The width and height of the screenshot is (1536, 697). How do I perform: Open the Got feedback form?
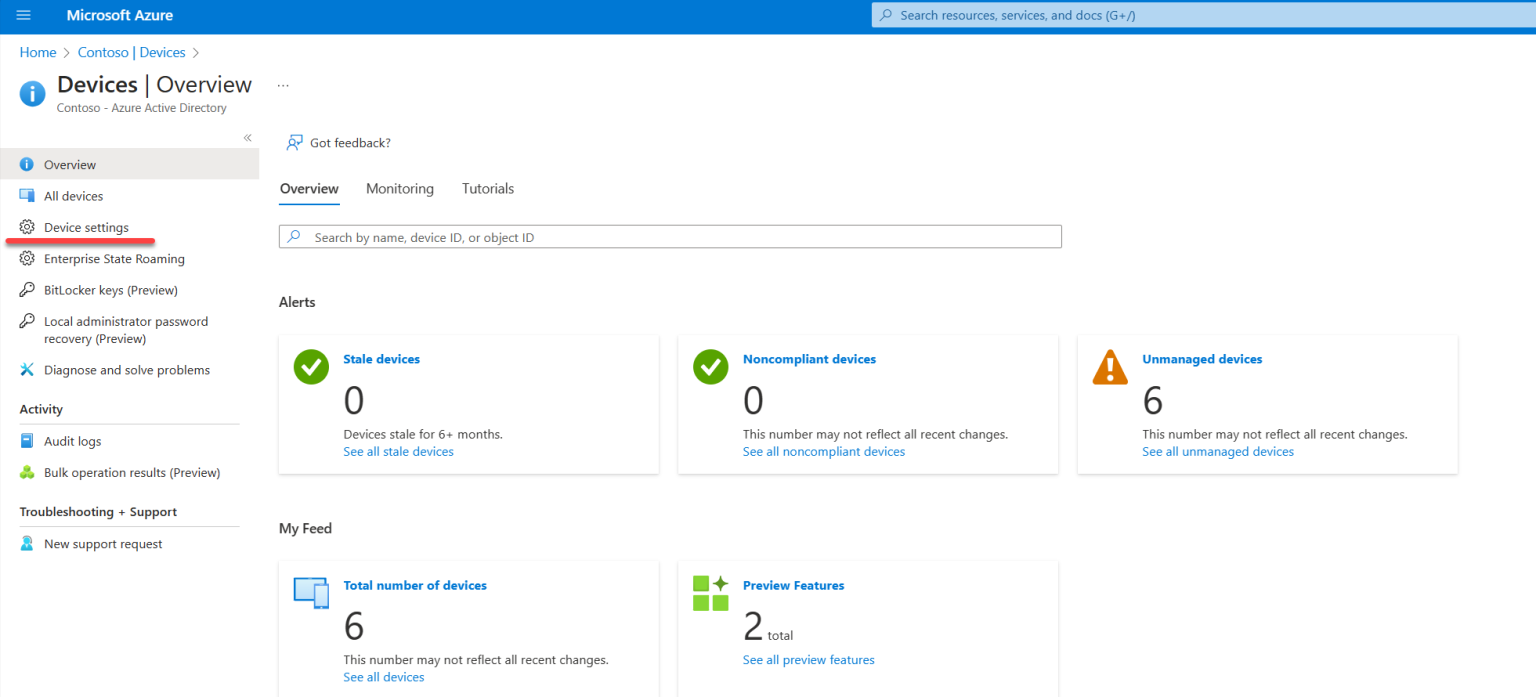pyautogui.click(x=349, y=142)
